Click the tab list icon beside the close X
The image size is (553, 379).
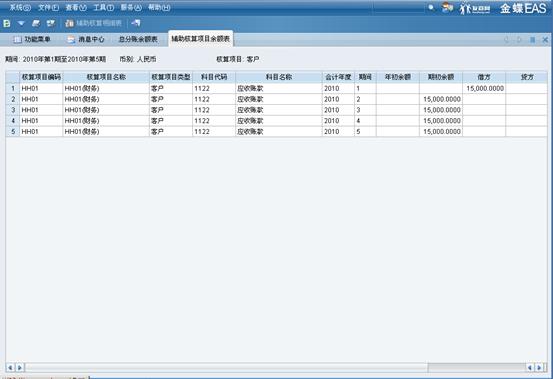coord(533,40)
